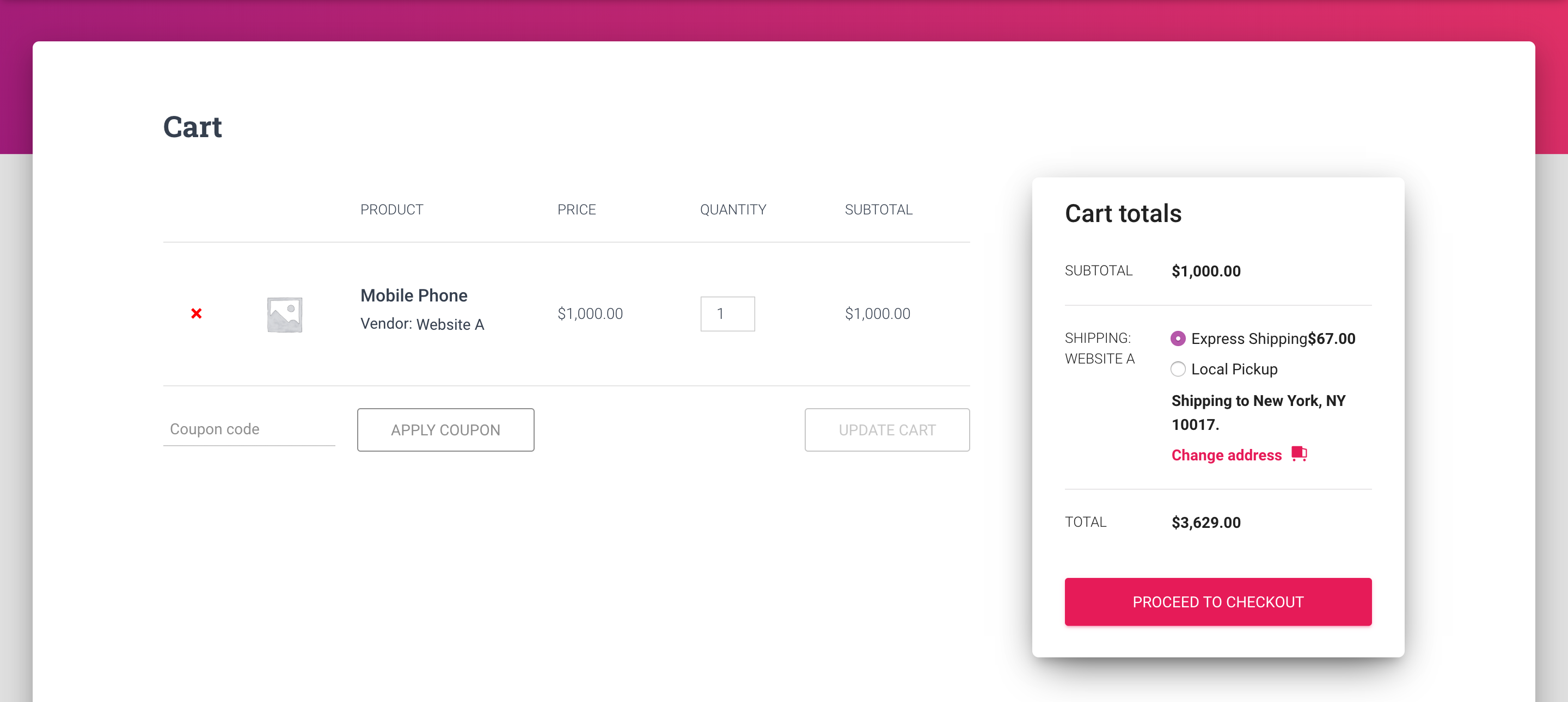Click the red X remove item icon
The height and width of the screenshot is (702, 1568).
click(x=197, y=313)
